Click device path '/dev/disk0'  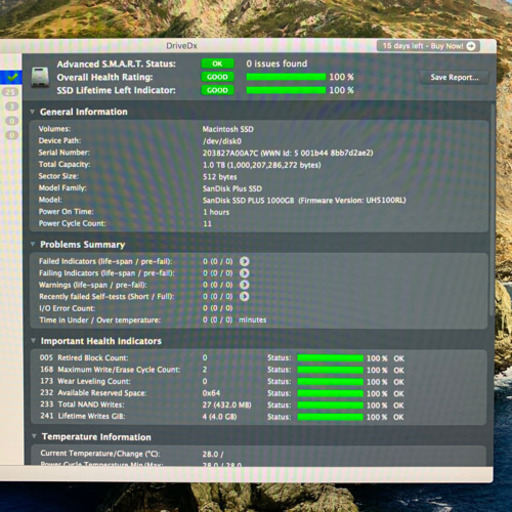pos(222,141)
